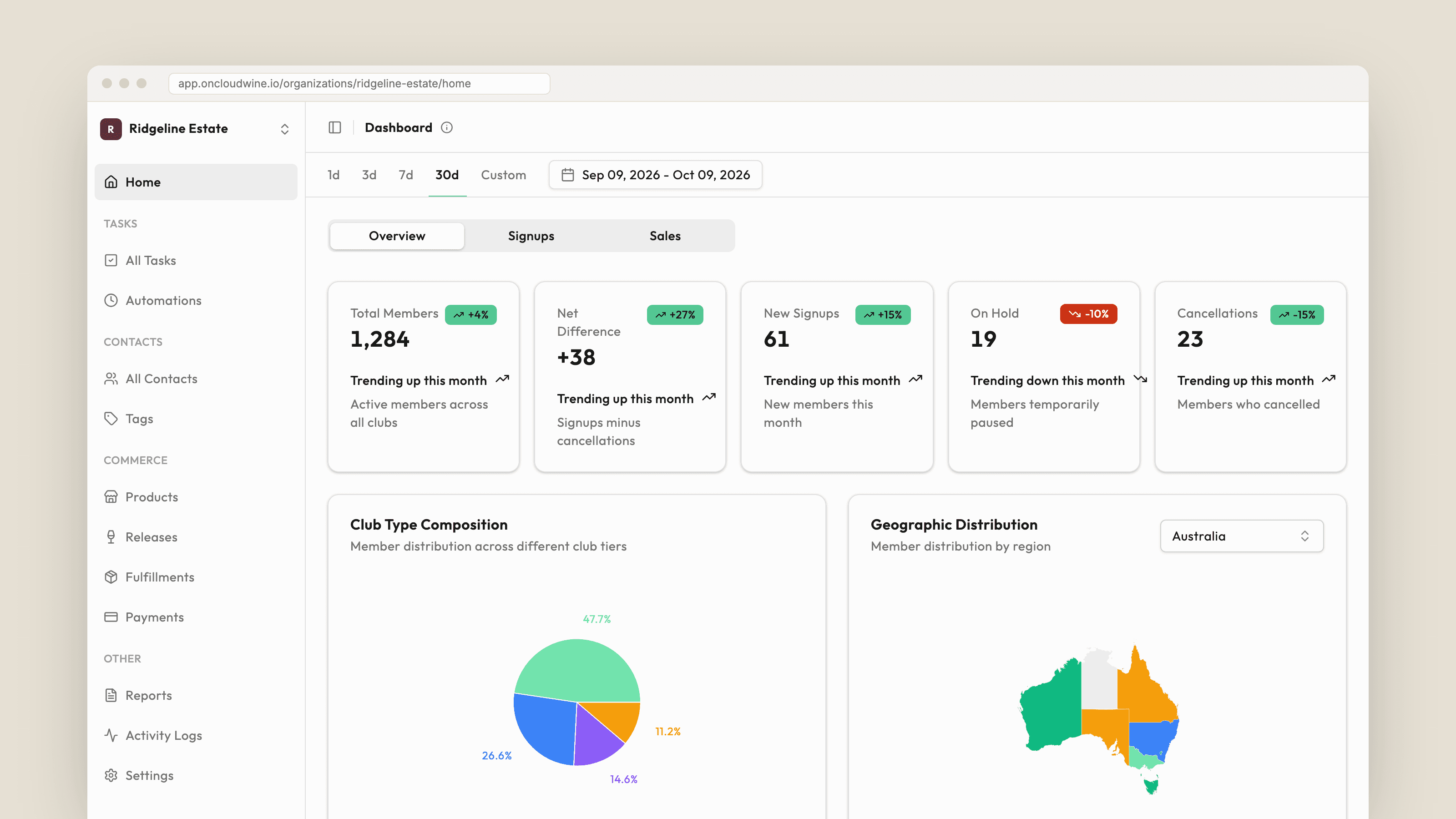Click the Releases wine glass icon
The width and height of the screenshot is (1456, 819).
click(111, 537)
